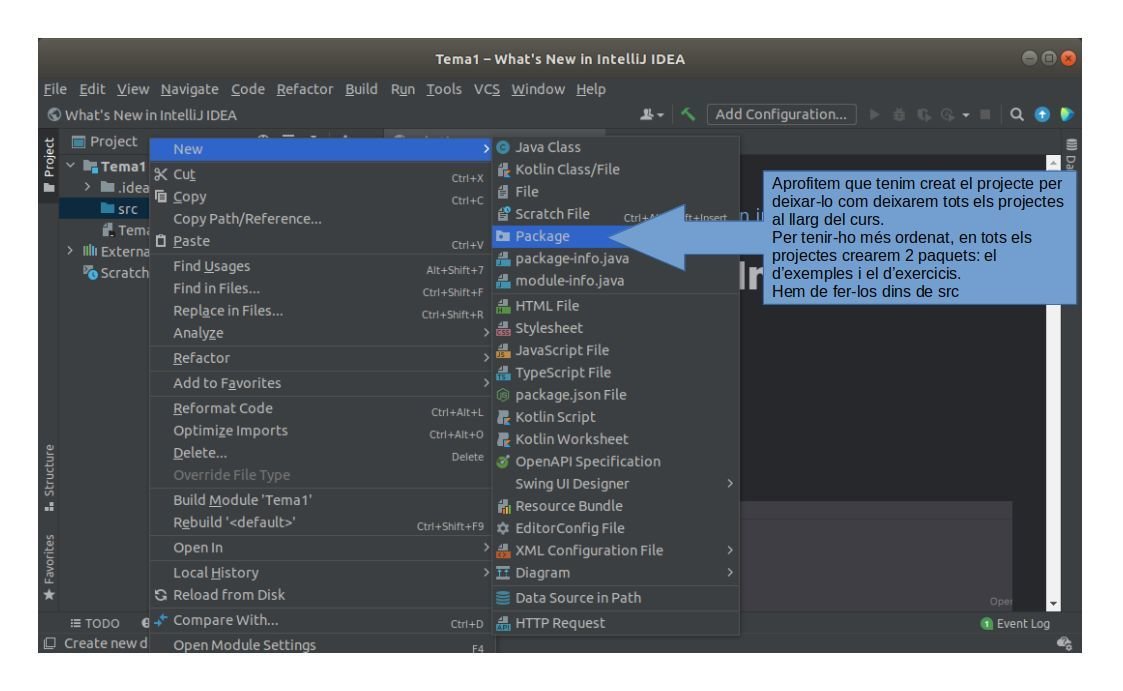
Task: Click the Run play icon in toolbar
Action: pos(874,115)
